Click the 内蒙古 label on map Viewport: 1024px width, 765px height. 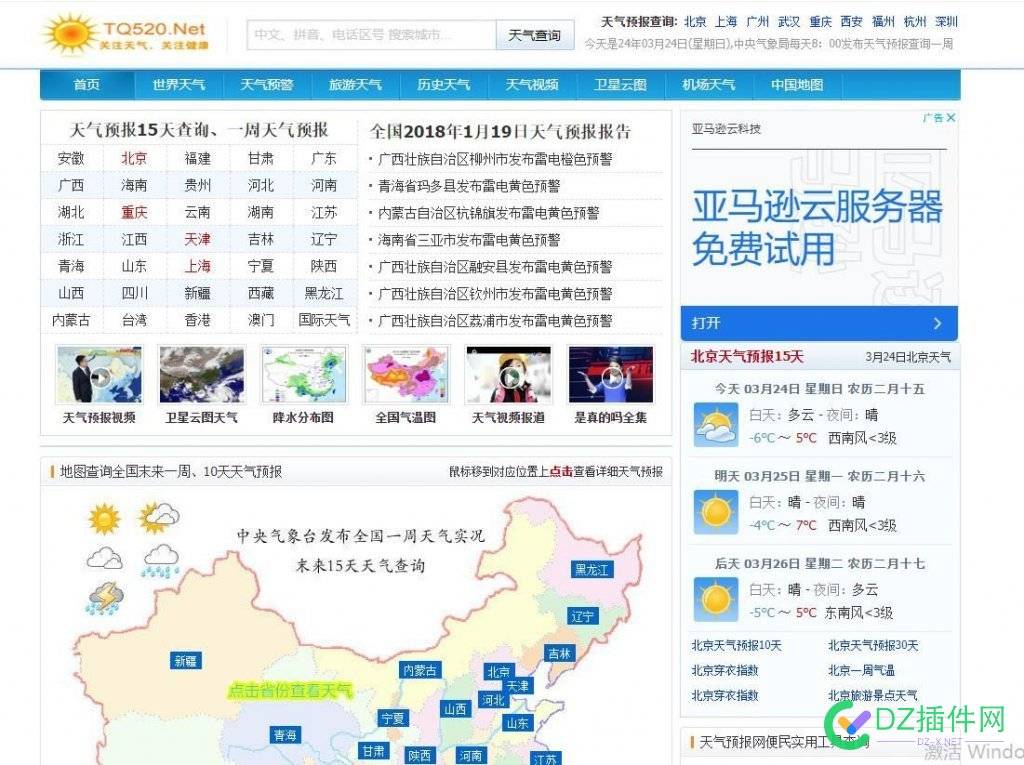click(421, 670)
